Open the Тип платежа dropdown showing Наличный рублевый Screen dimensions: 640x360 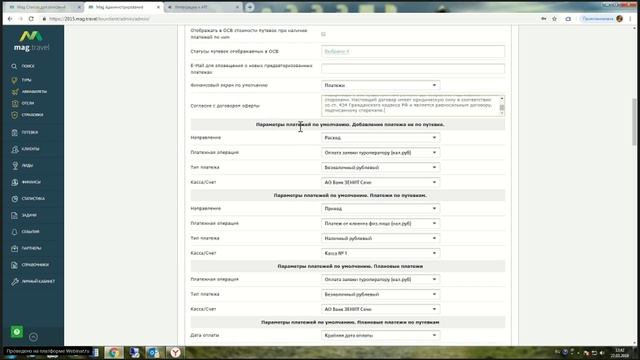click(380, 238)
